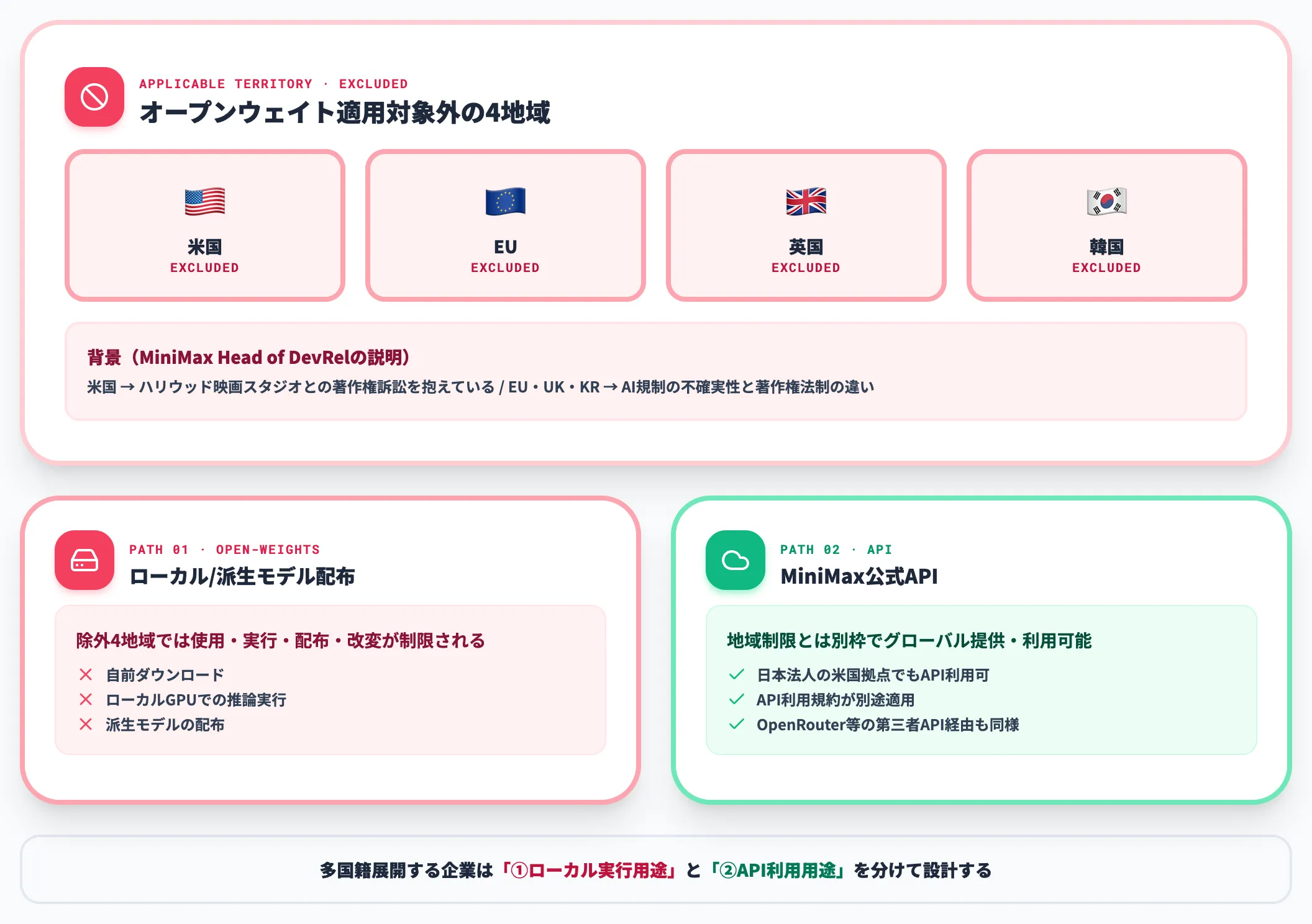Select the 米国 country label

(205, 247)
